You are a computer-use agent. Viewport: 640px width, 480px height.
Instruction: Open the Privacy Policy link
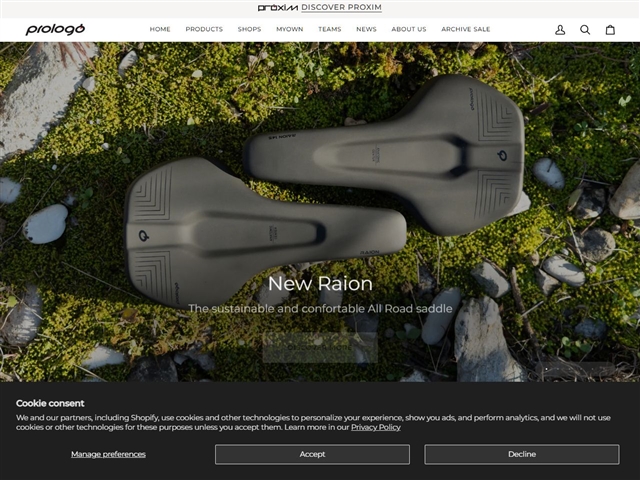375,427
